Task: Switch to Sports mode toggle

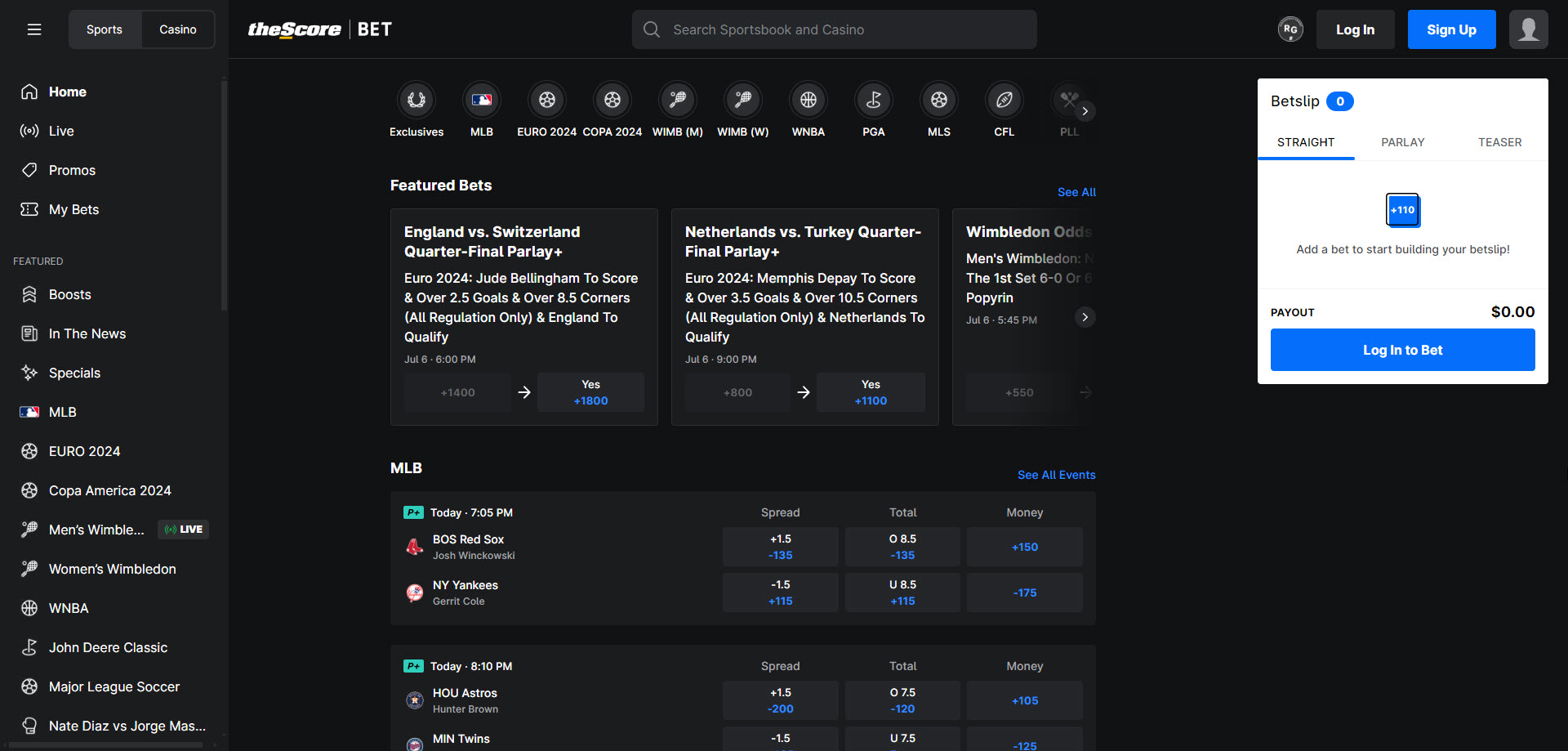Action: 105,29
